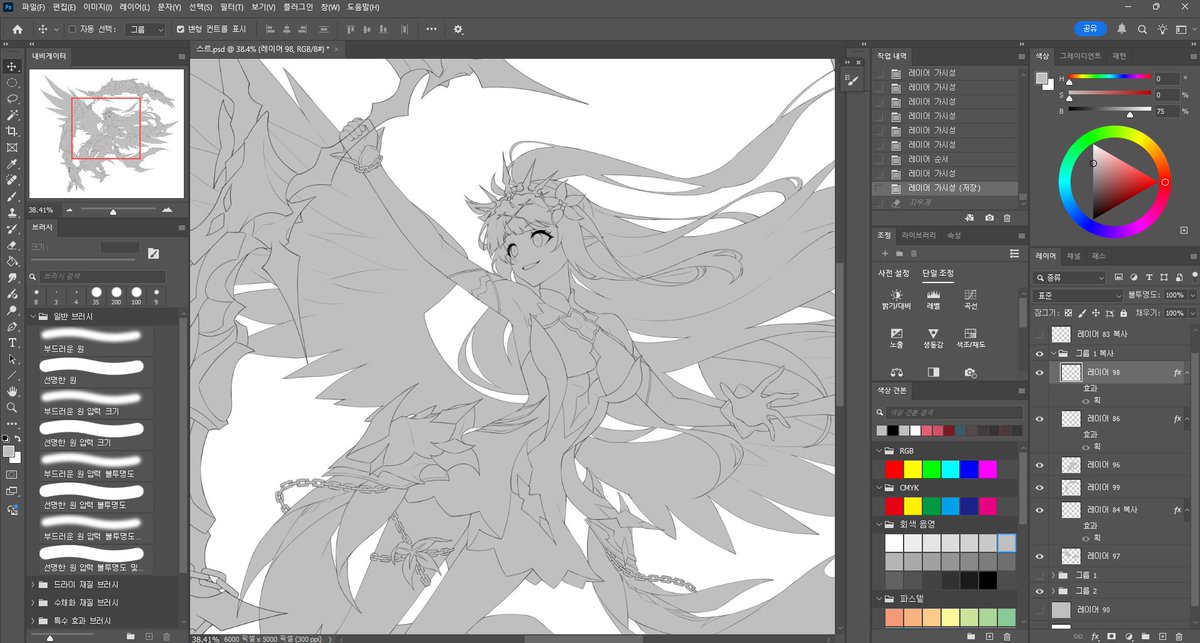Click the blue 공유 share button

point(1091,29)
